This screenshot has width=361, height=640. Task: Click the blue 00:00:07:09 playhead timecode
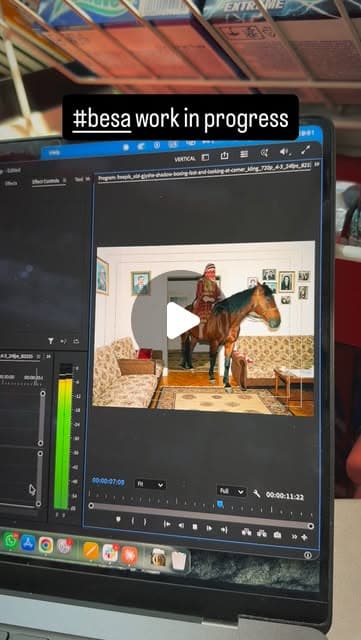point(108,482)
